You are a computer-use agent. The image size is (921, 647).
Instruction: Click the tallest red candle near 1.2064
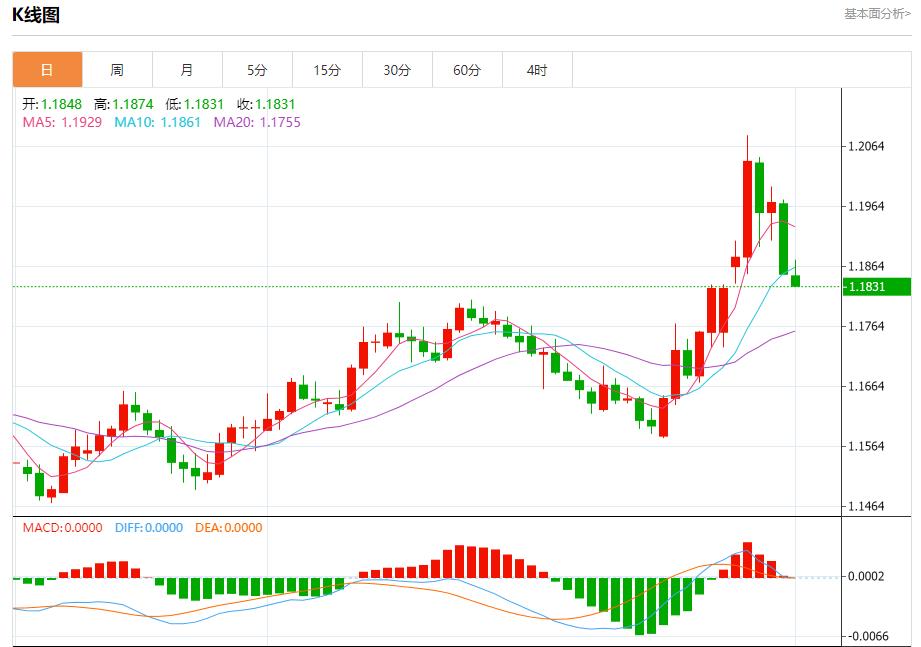click(x=747, y=208)
